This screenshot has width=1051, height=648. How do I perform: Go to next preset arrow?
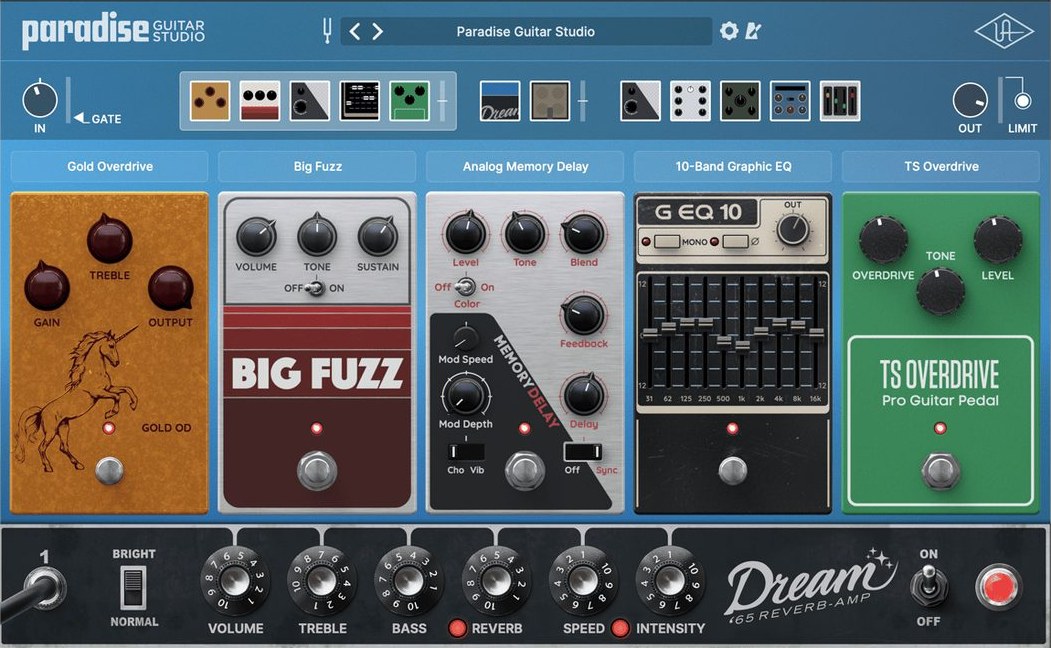point(377,31)
